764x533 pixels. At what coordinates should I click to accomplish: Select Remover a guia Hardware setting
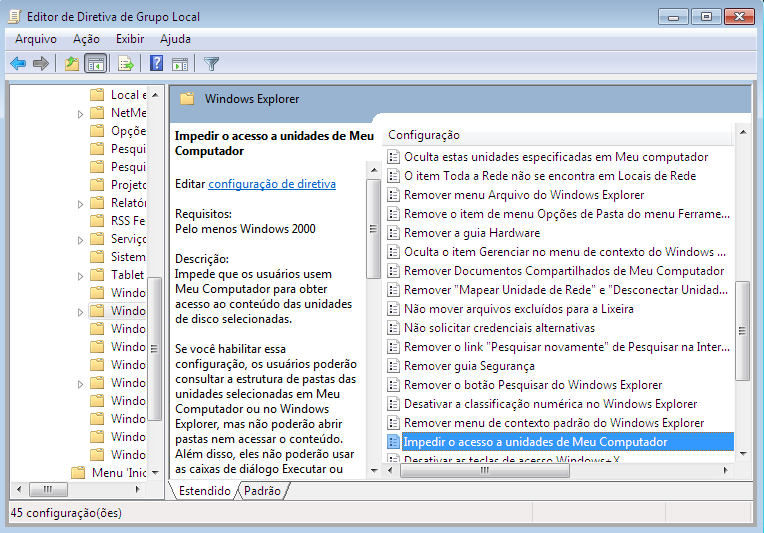click(x=472, y=233)
